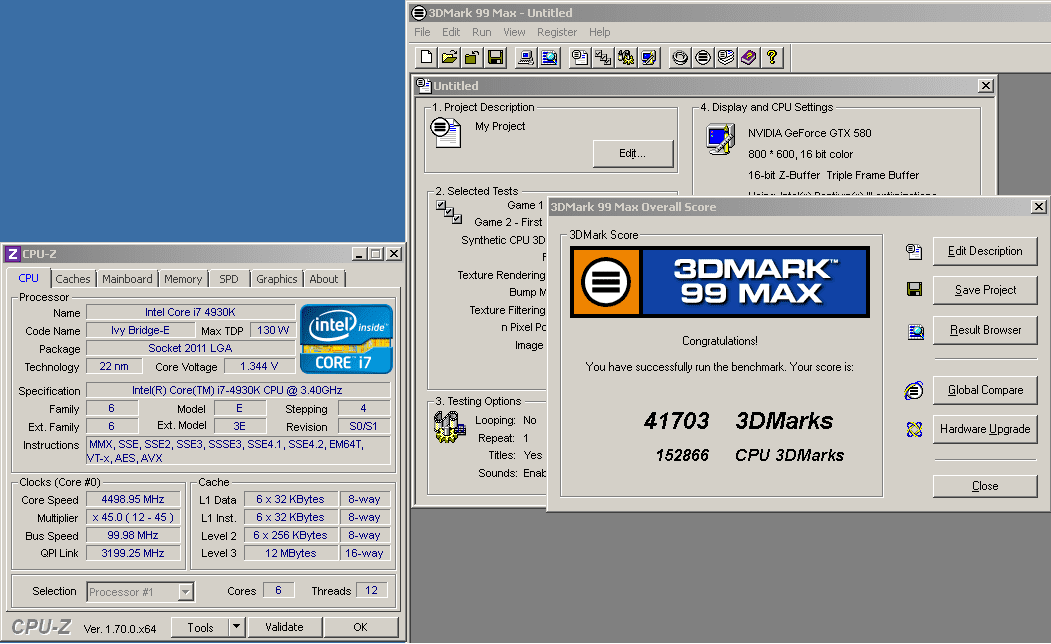Open the Edit menu in 3DMark
1051x644 pixels.
(x=450, y=32)
